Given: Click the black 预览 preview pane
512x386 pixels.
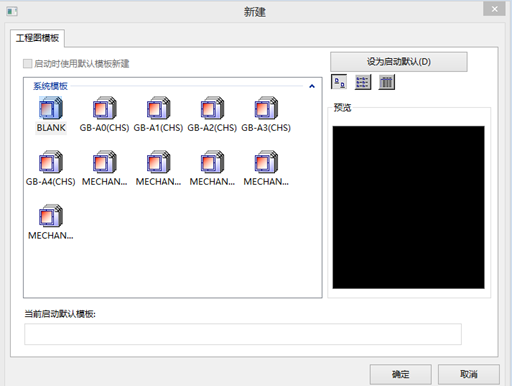Looking at the screenshot, I should coord(408,207).
